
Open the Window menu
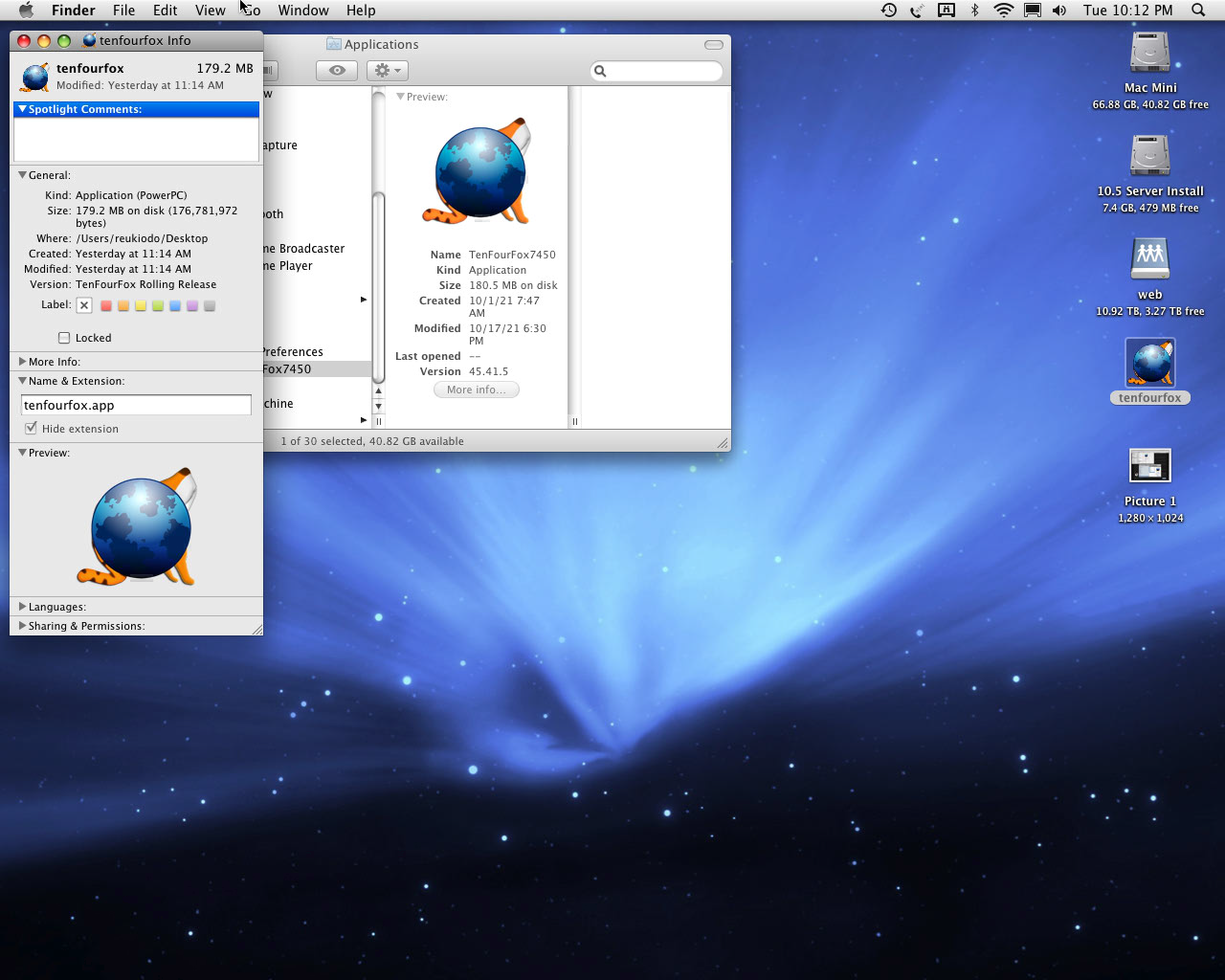(303, 11)
